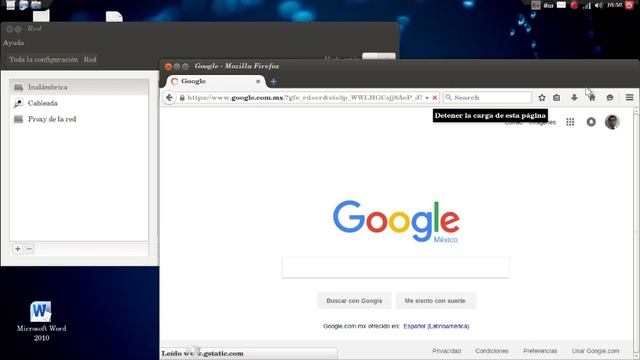Viewport: 640px width, 360px height.
Task: Open Google notifications circle icon
Action: (x=591, y=122)
